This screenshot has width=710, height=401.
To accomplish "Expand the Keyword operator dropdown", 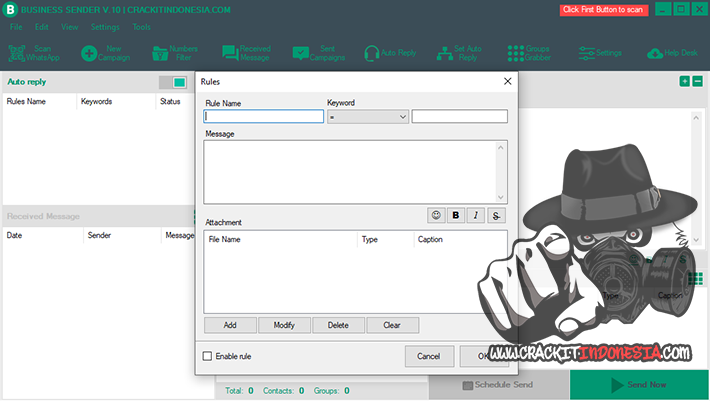I will [368, 117].
